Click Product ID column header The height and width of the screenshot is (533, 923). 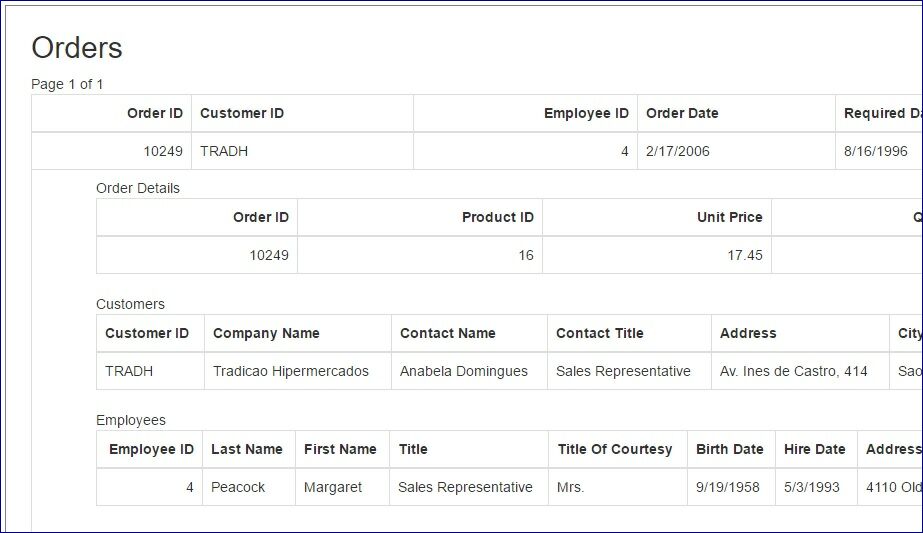[x=497, y=217]
